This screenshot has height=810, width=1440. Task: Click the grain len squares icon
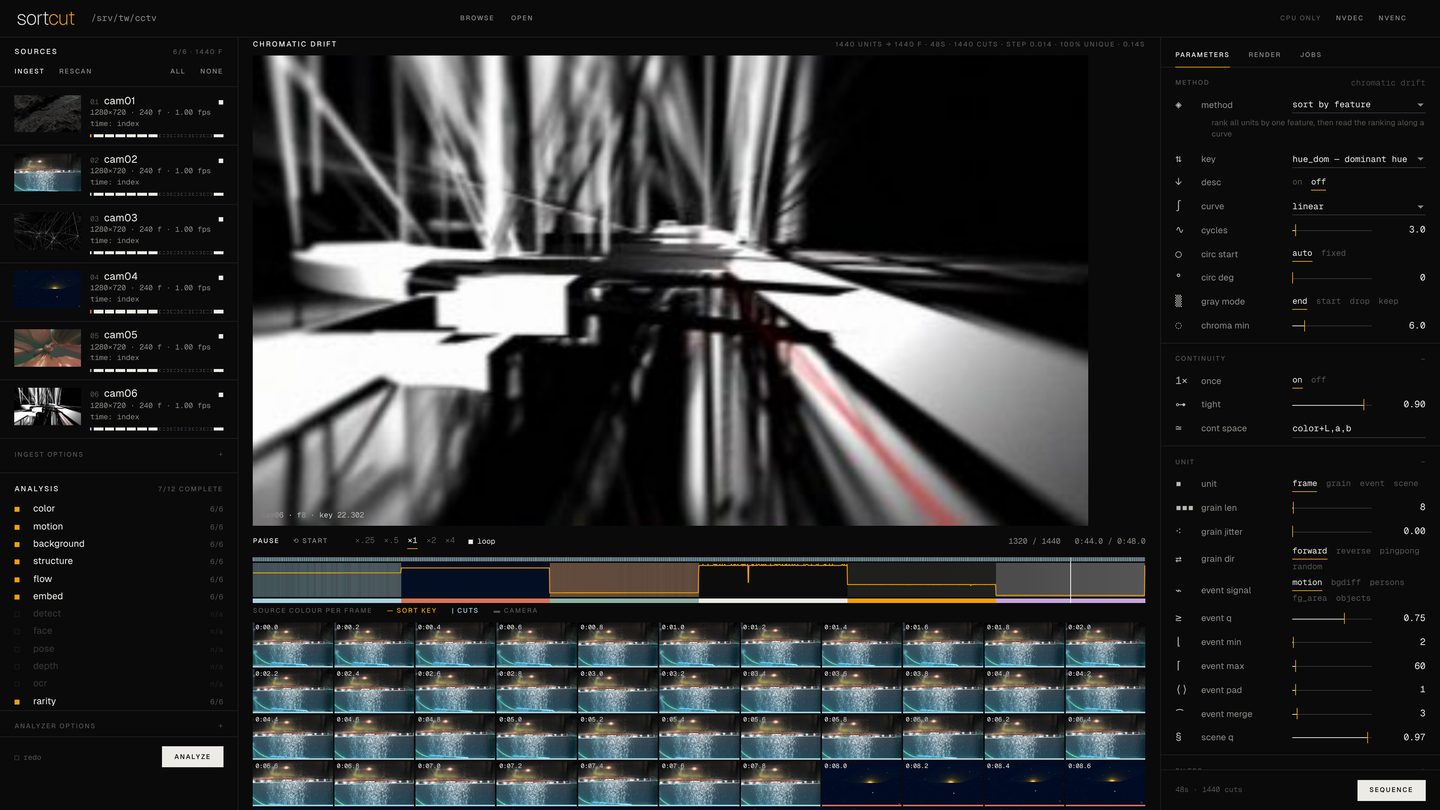click(1184, 508)
